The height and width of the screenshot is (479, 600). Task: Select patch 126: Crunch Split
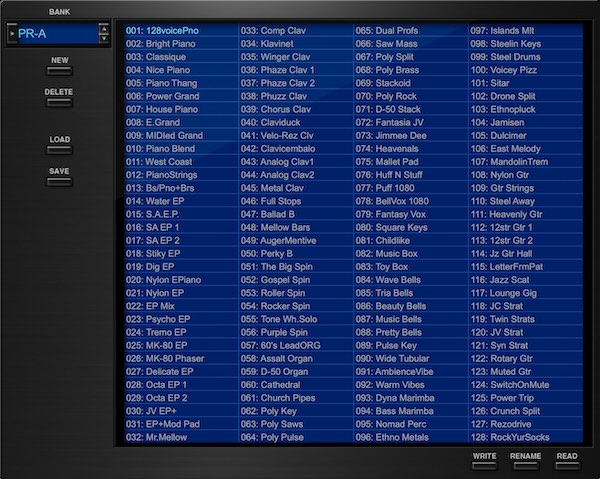[526, 411]
